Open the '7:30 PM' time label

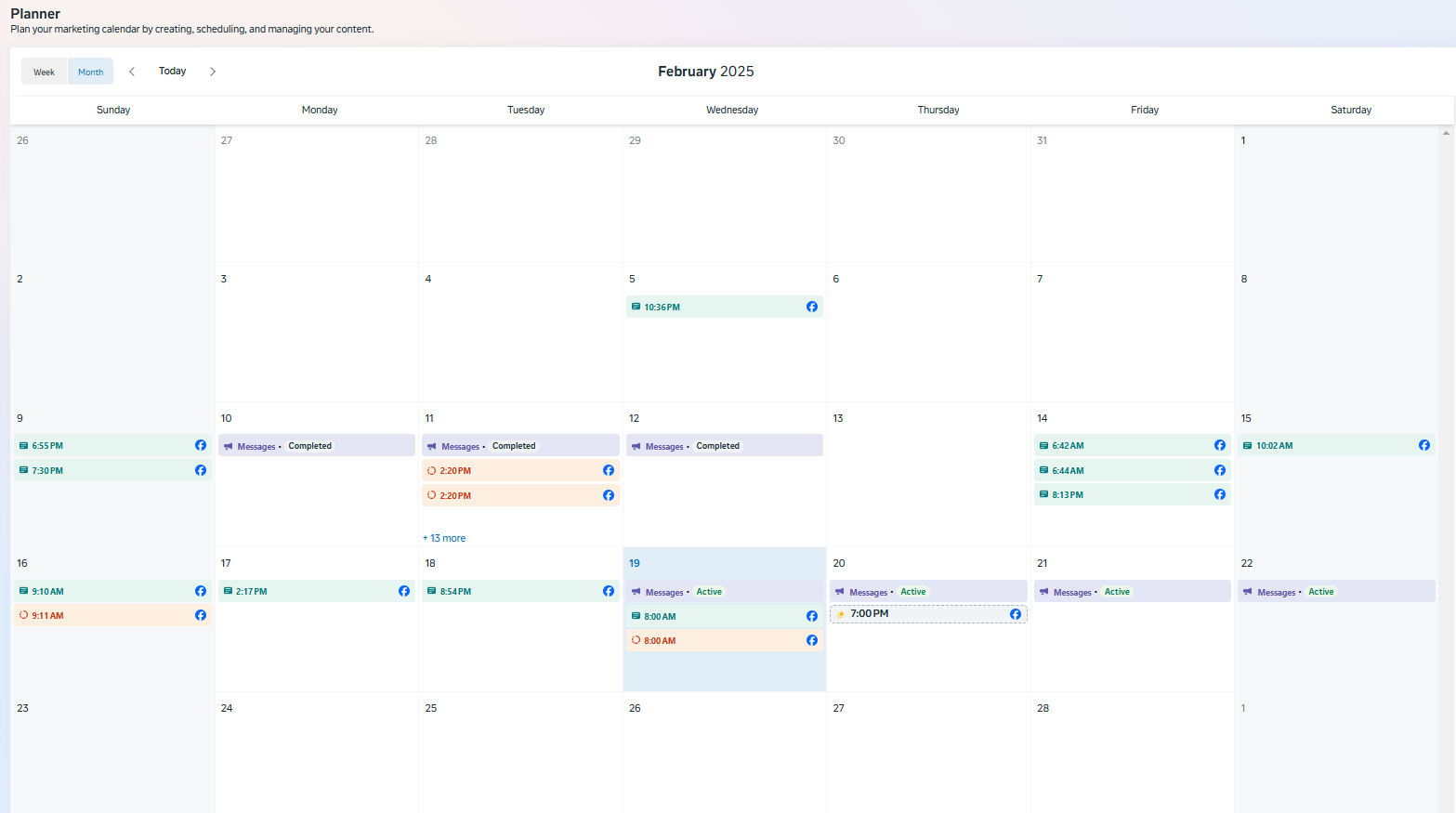[x=47, y=470]
